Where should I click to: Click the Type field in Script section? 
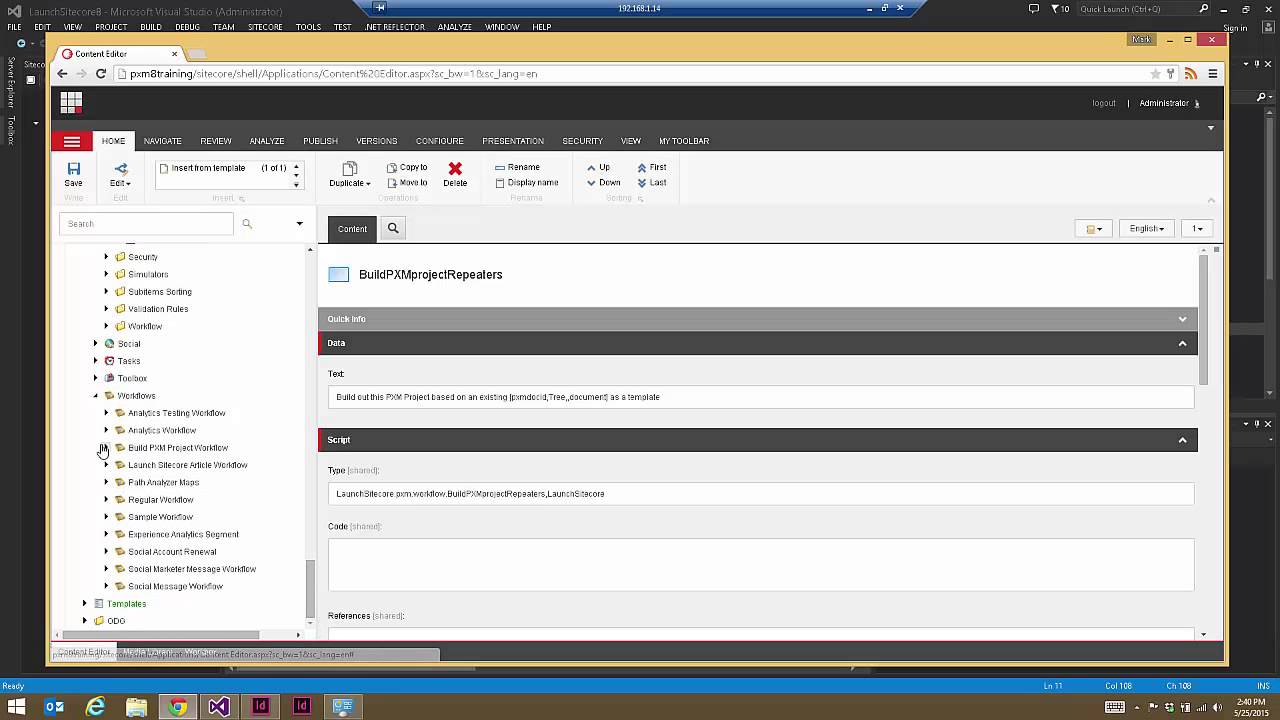pos(761,494)
